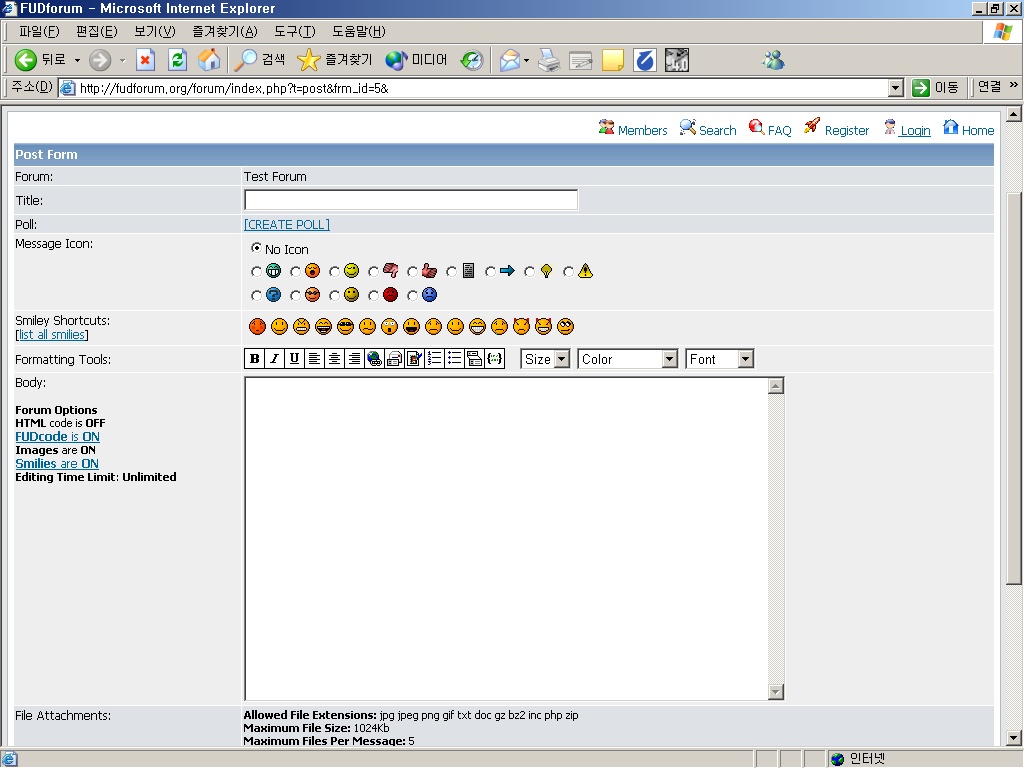
Task: Click inside the Body text area
Action: (507, 539)
